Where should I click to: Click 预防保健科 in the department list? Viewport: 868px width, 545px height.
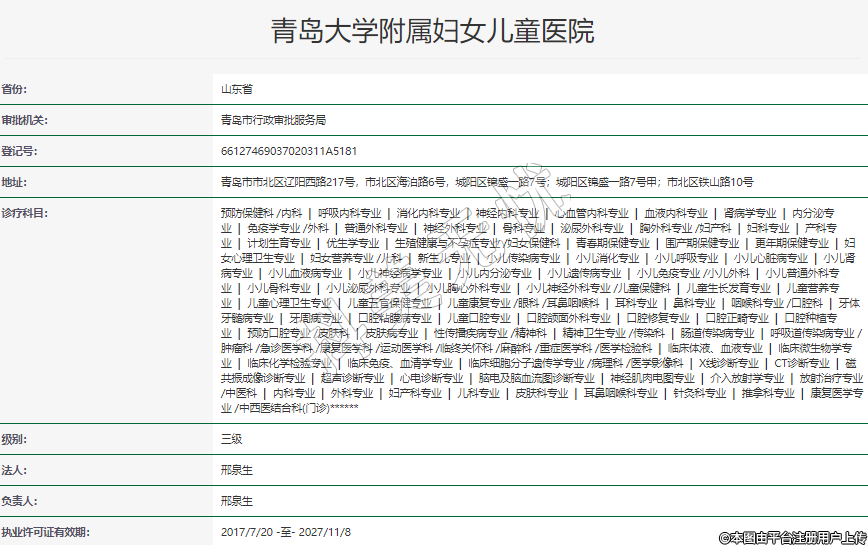pos(246,213)
